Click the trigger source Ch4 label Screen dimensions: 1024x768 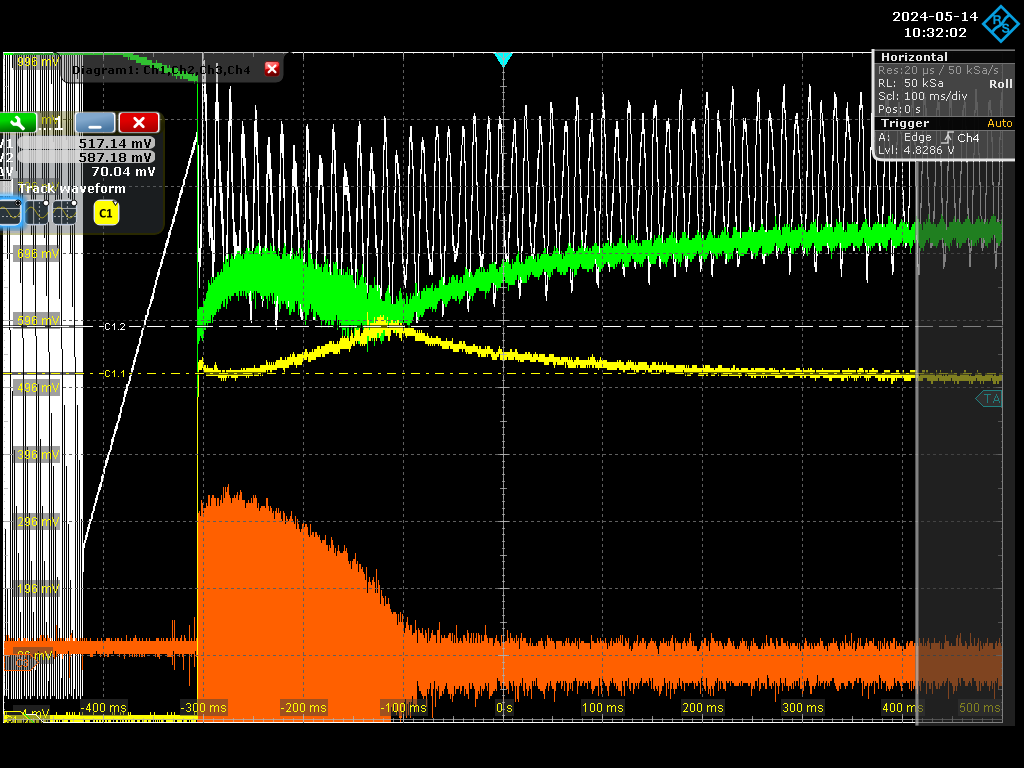coord(968,138)
